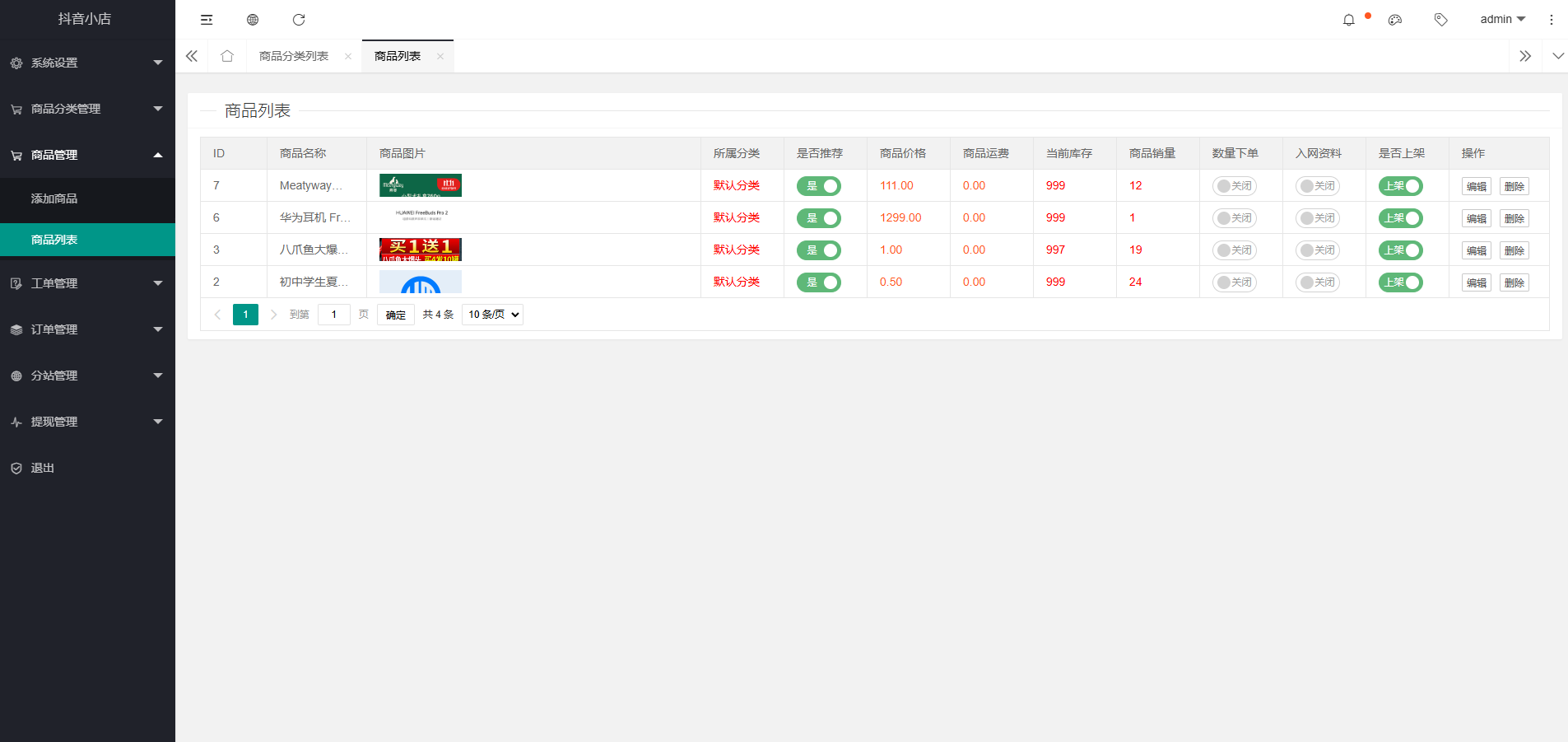Image resolution: width=1568 pixels, height=742 pixels.
Task: Open the notification bell
Action: (x=1348, y=20)
